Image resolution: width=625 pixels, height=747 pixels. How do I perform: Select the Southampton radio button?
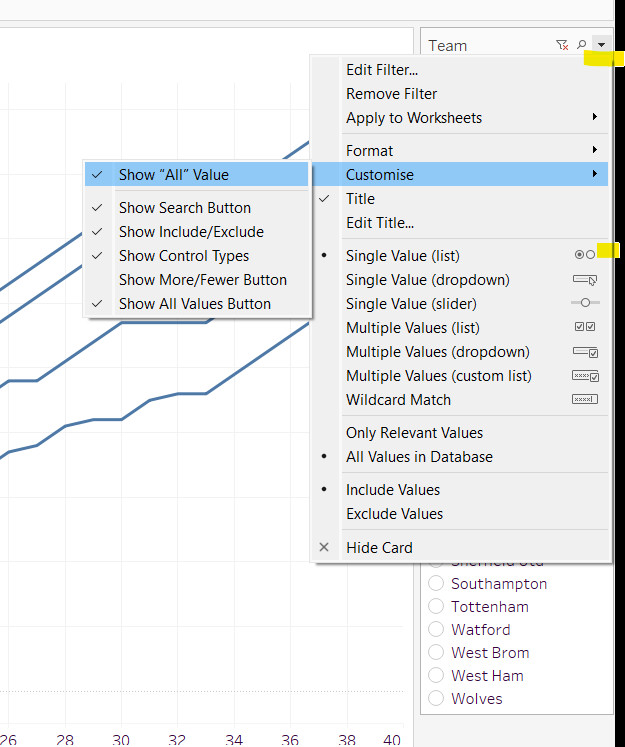point(436,583)
